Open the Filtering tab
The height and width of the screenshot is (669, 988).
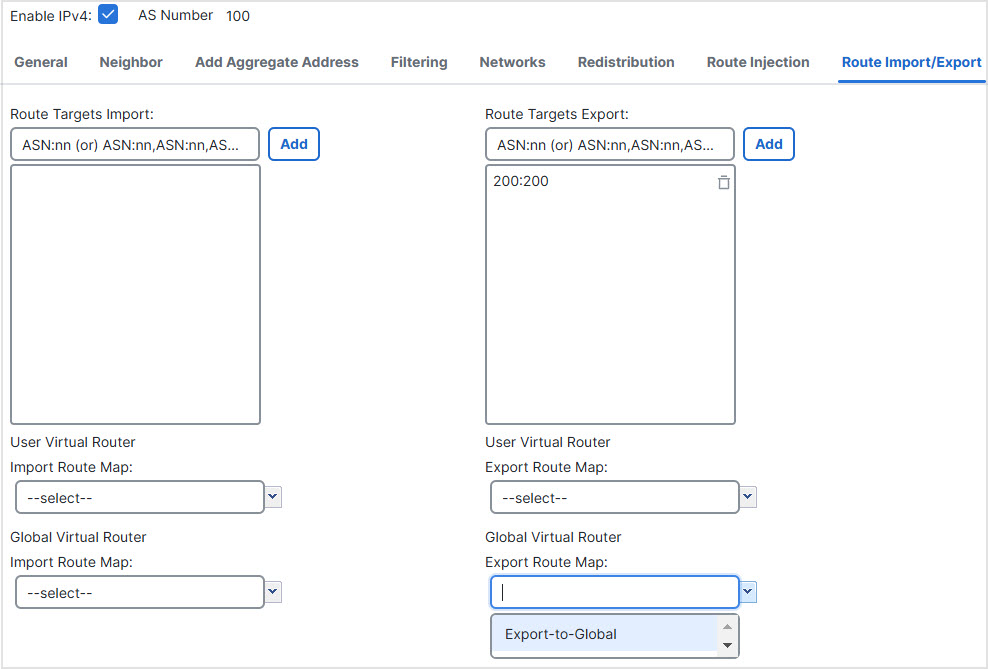tap(419, 62)
